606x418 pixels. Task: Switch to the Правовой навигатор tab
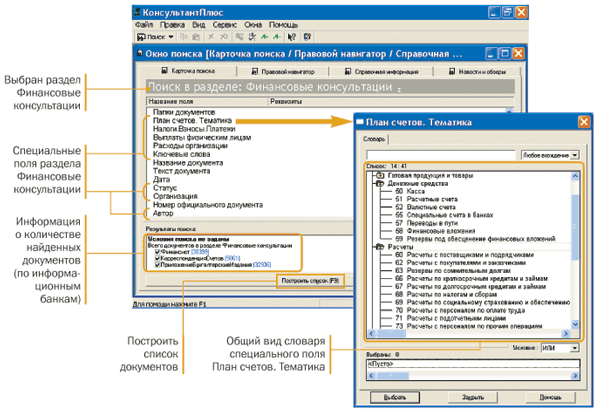click(x=283, y=72)
